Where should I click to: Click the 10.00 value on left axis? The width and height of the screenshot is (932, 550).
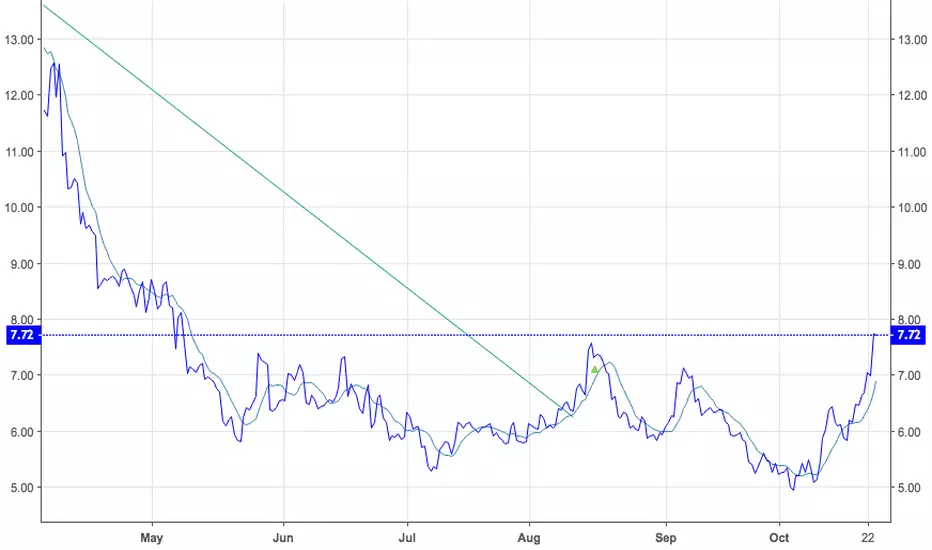(19, 208)
